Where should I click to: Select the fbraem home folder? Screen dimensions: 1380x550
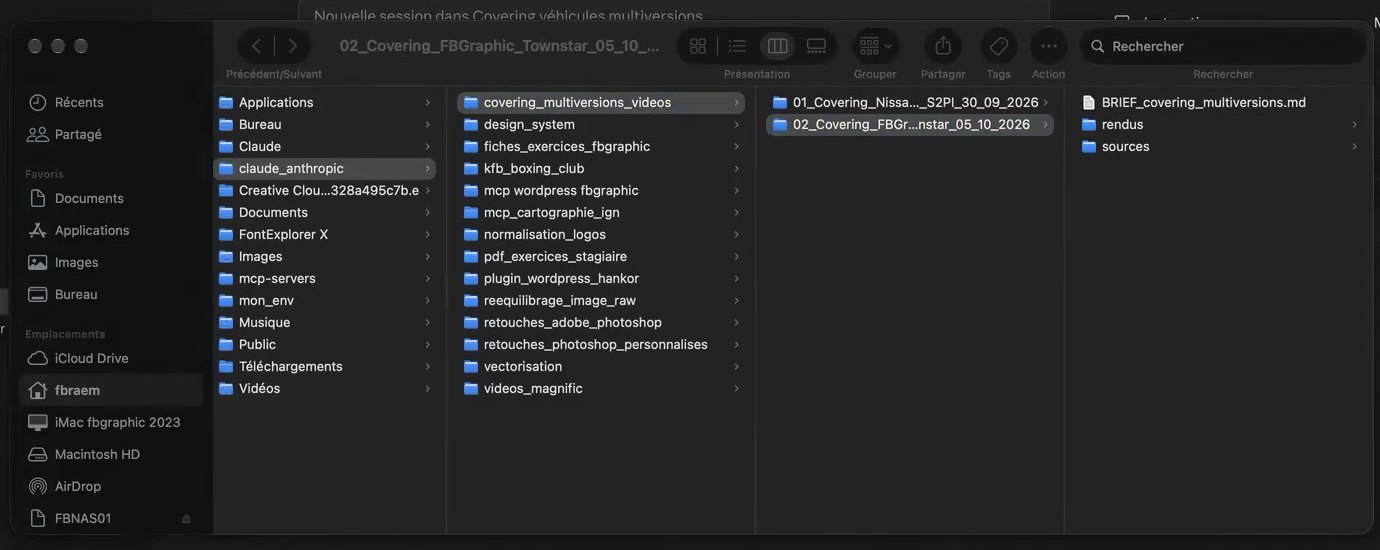point(110,390)
